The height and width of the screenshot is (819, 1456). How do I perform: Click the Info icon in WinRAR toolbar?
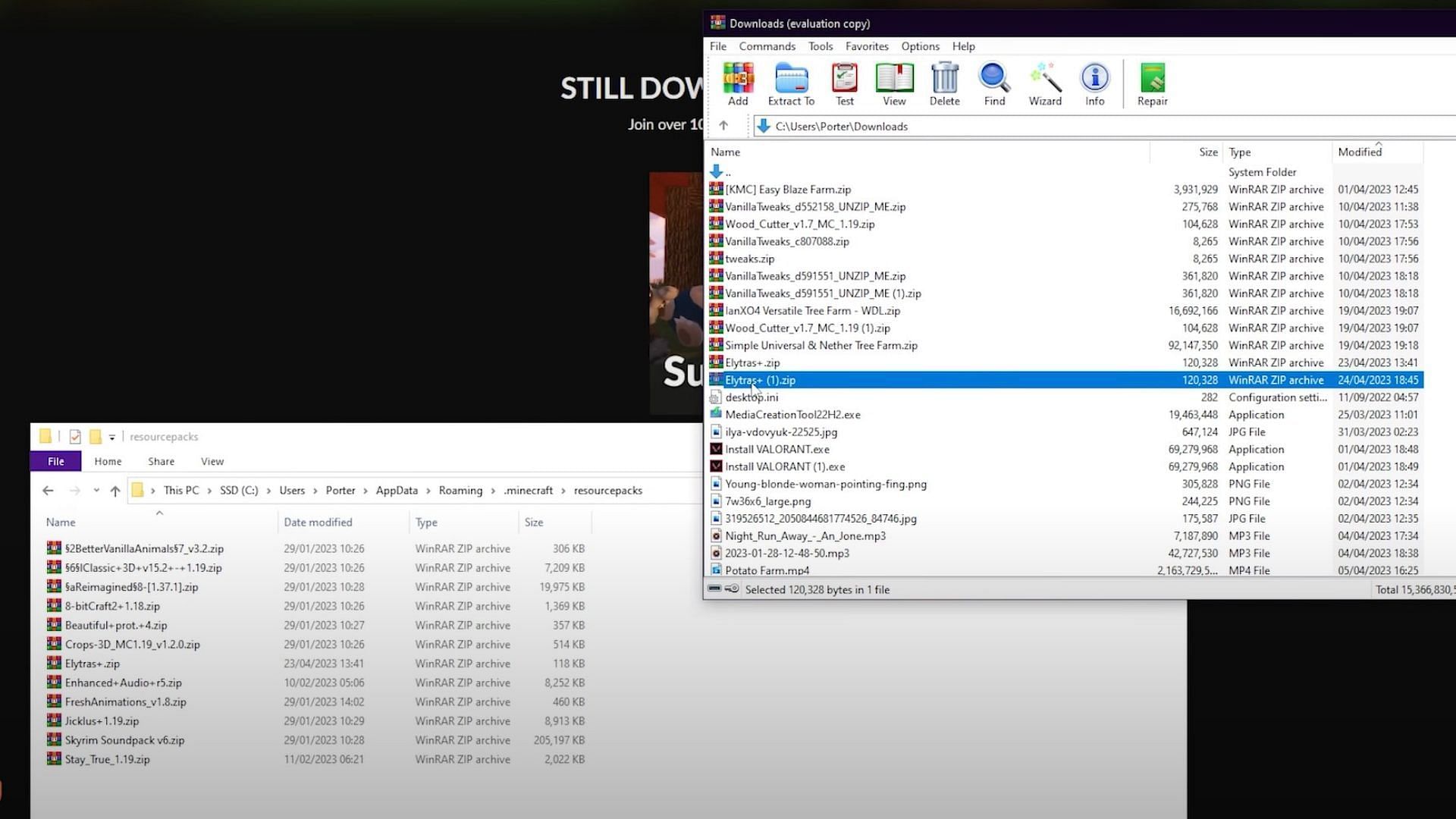1096,84
